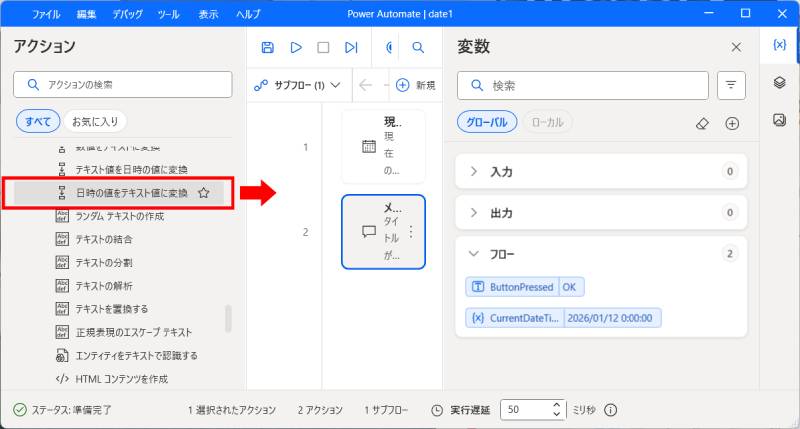Open the Images sidebar icon

pos(780,120)
